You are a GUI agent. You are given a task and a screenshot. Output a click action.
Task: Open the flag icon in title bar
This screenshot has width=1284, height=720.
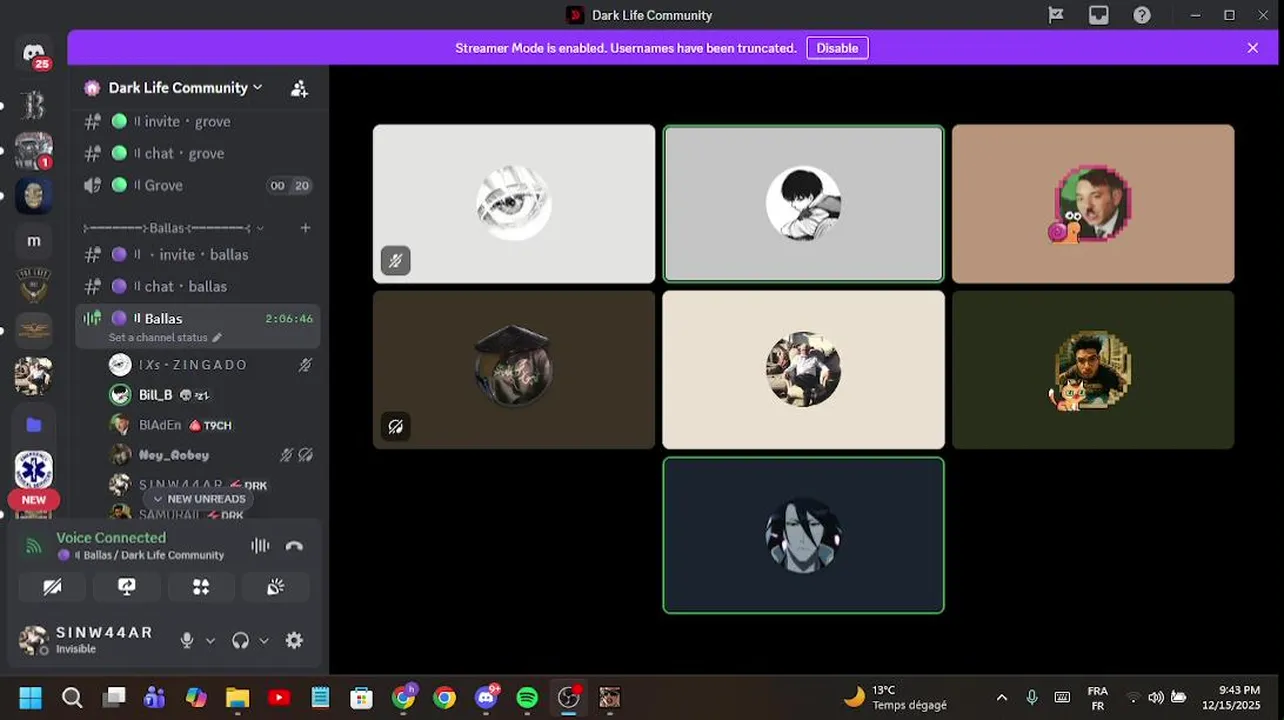(x=1056, y=15)
